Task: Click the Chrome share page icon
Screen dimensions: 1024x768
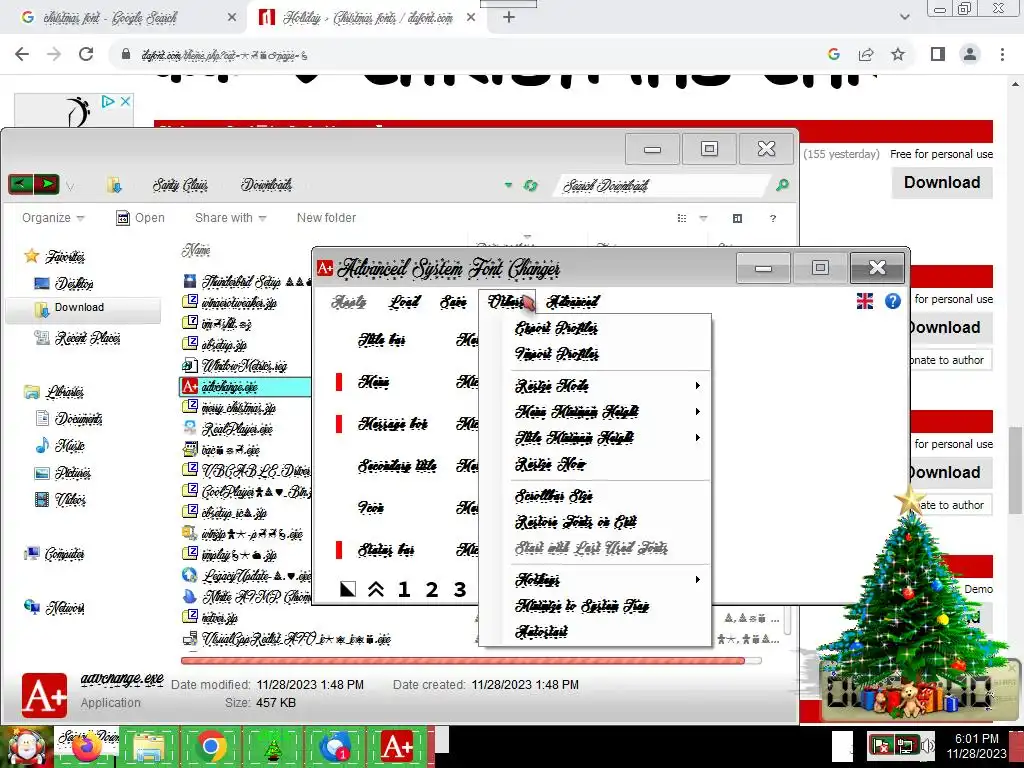Action: pyautogui.click(x=866, y=54)
